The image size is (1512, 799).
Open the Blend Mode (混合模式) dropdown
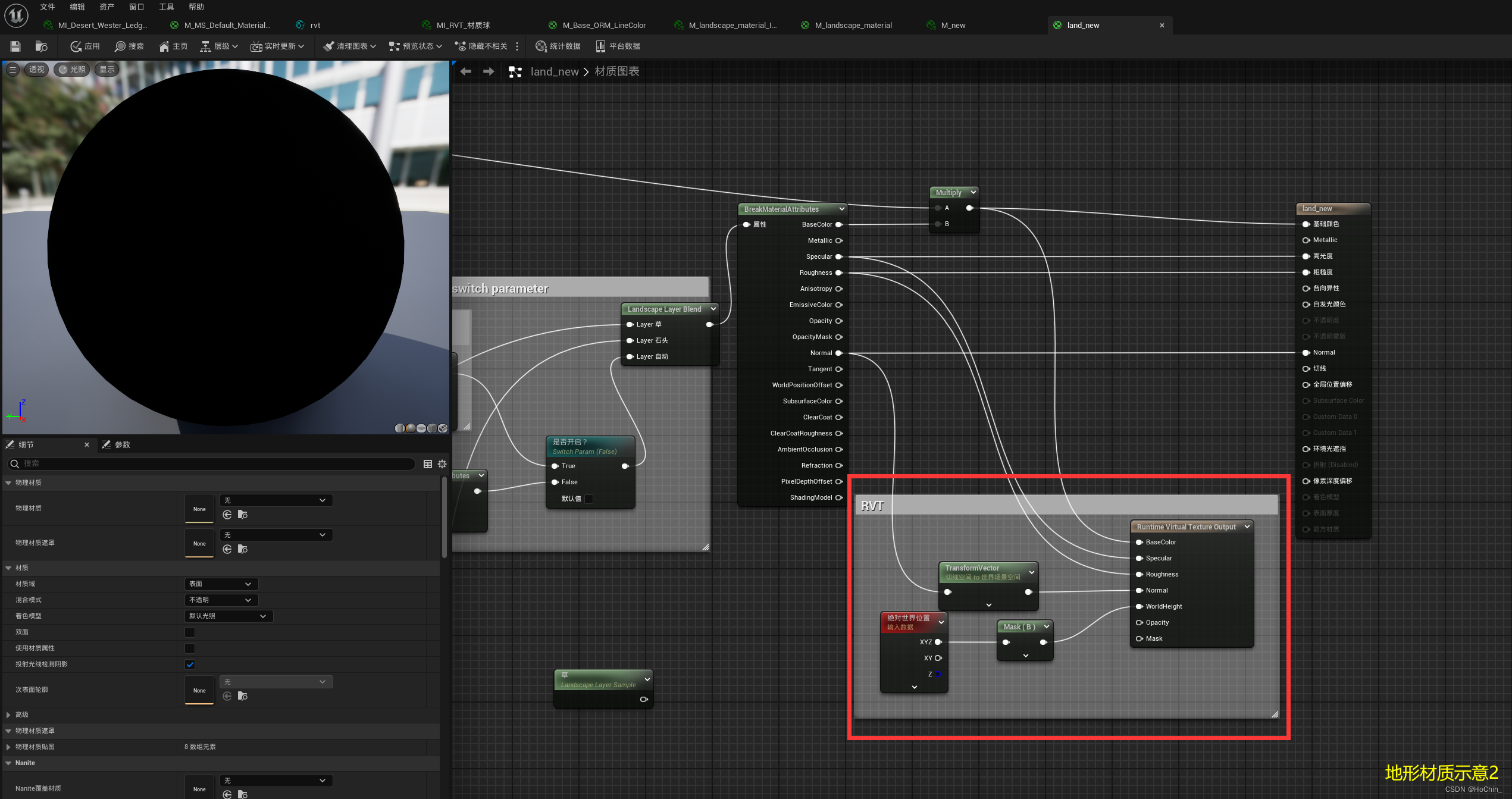[221, 600]
